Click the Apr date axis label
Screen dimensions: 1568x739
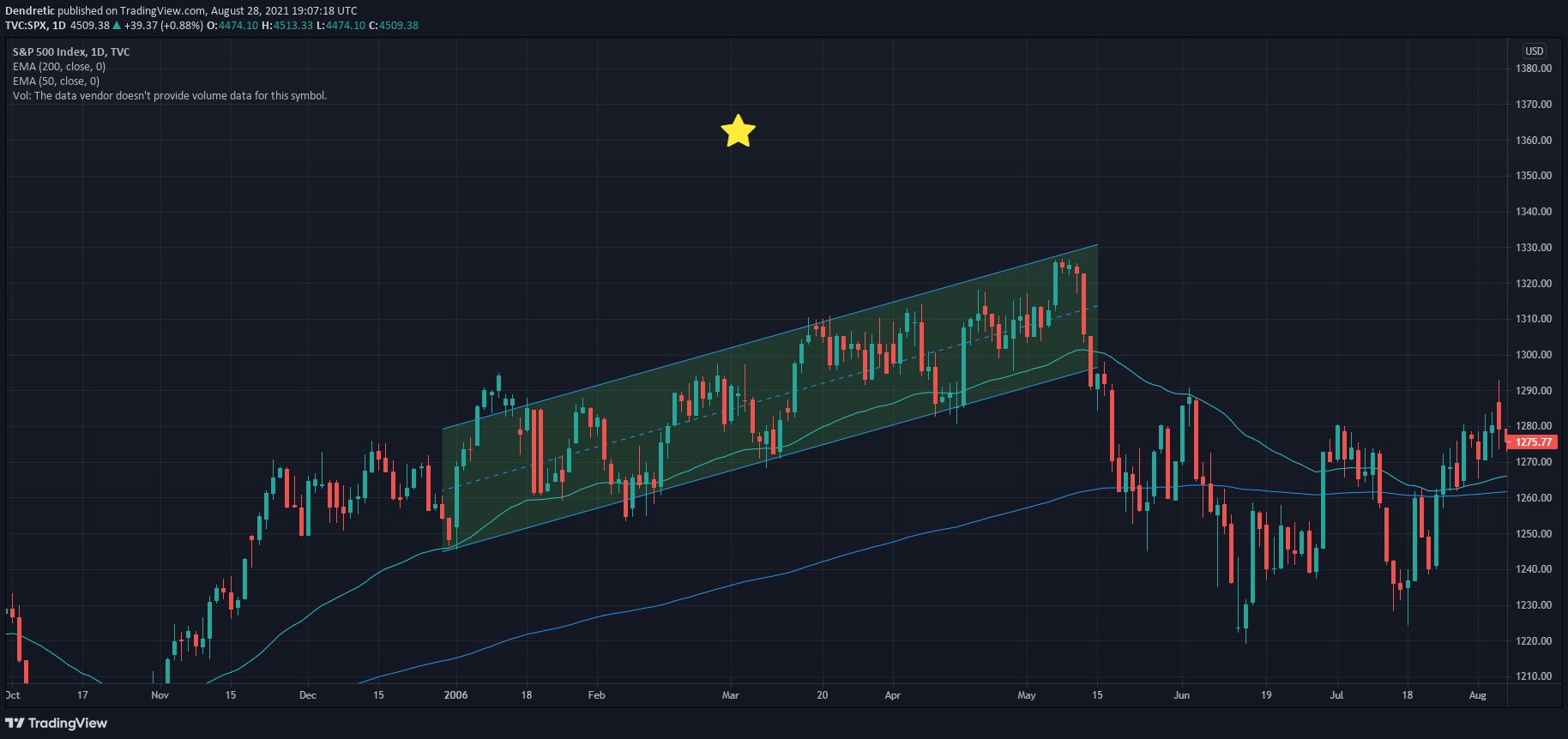(x=893, y=695)
